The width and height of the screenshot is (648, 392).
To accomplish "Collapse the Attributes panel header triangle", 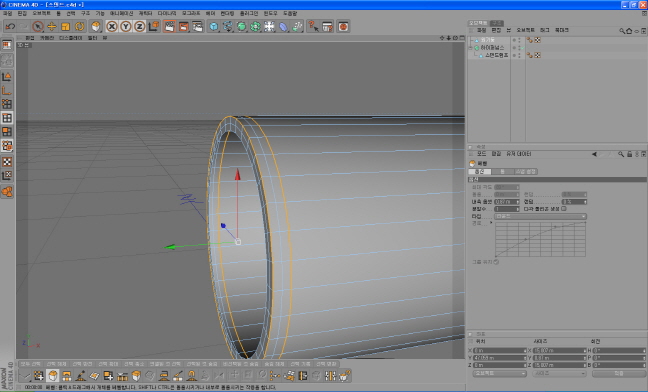I will (470, 147).
